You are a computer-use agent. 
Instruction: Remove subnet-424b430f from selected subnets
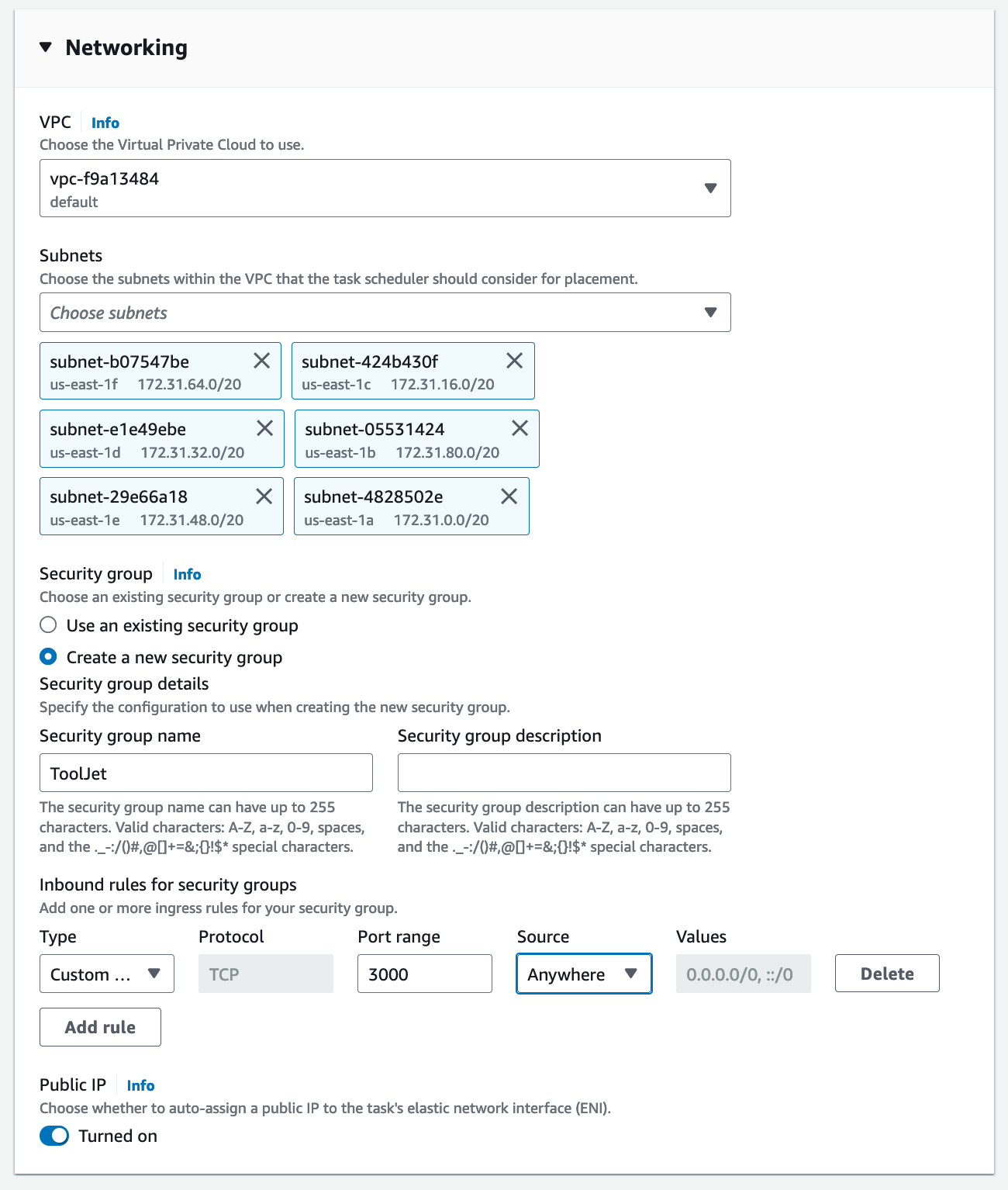click(x=514, y=361)
